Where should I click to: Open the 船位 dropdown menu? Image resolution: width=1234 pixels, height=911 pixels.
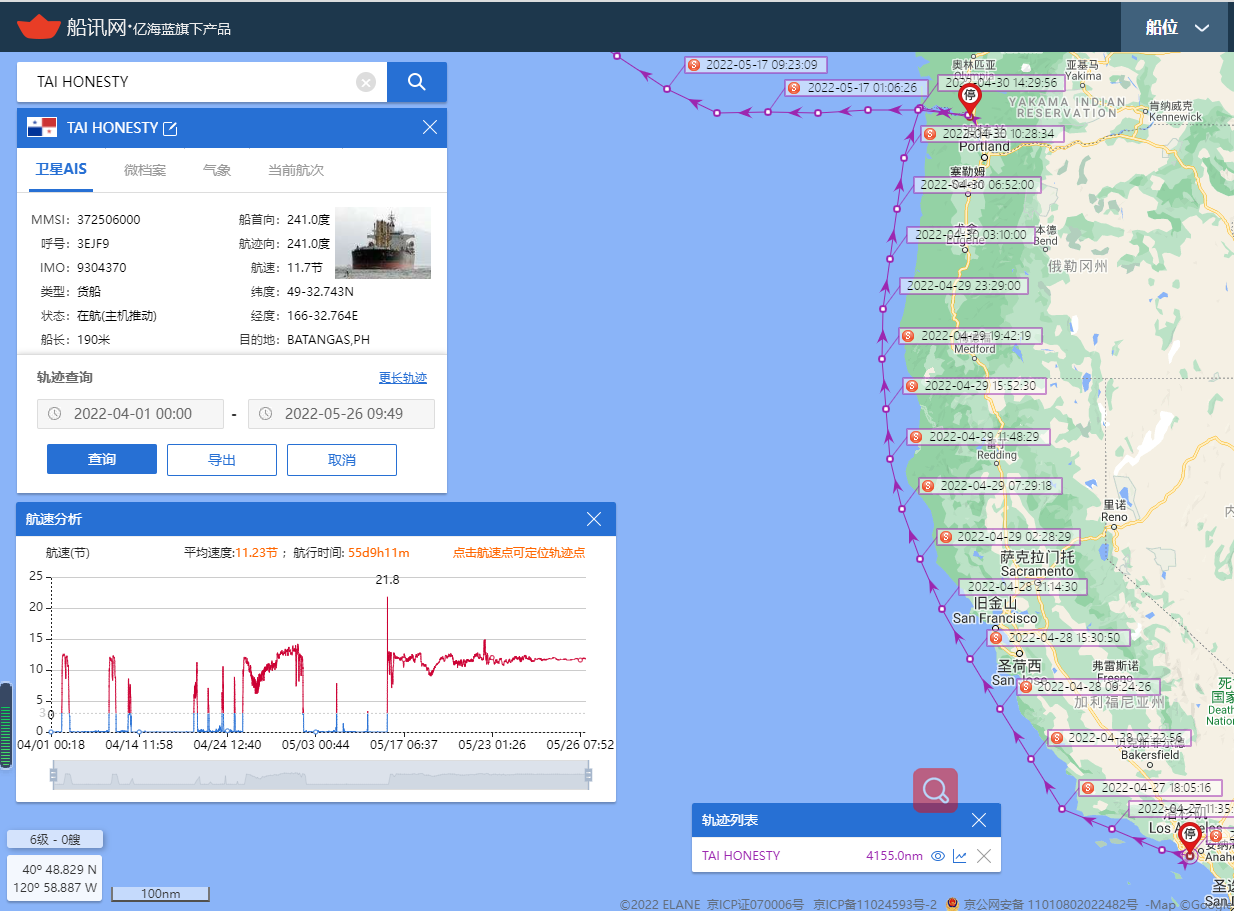[1177, 27]
